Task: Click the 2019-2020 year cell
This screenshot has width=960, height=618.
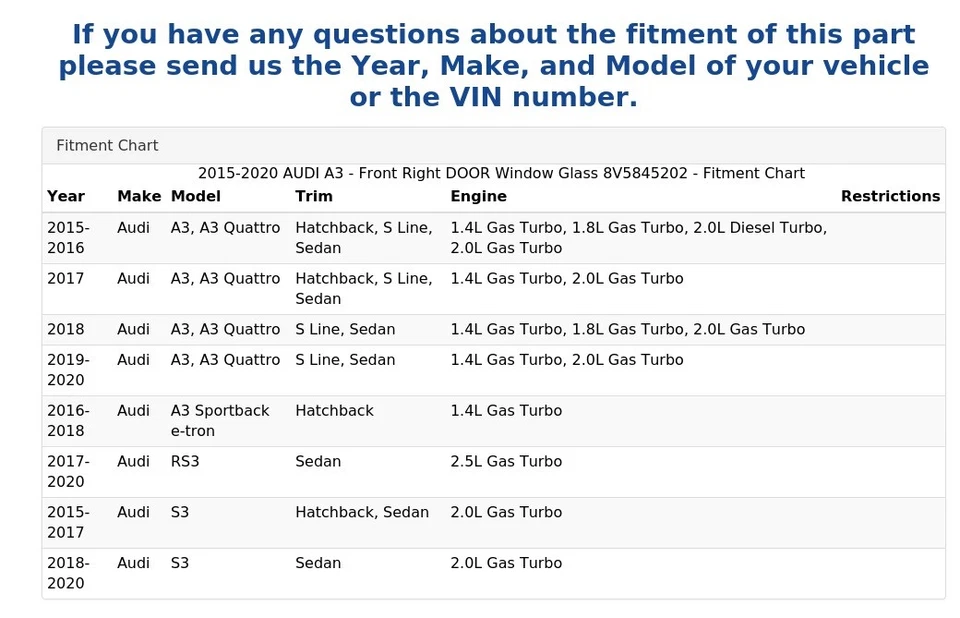Action: point(68,370)
